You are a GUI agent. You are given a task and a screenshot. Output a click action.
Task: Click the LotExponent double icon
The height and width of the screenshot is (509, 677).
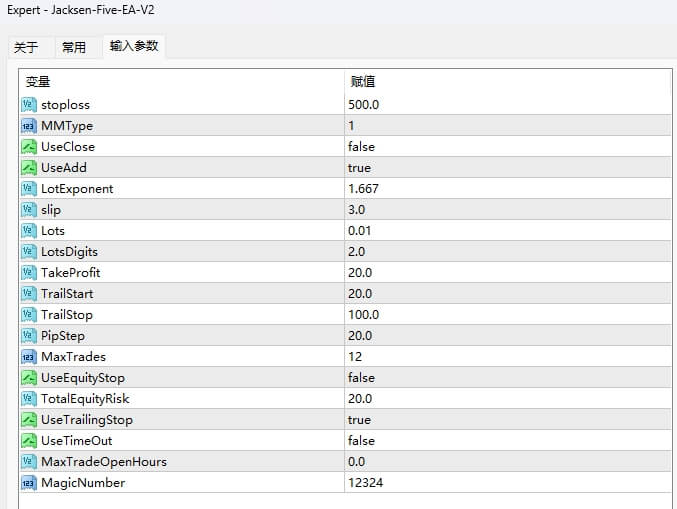[29, 189]
